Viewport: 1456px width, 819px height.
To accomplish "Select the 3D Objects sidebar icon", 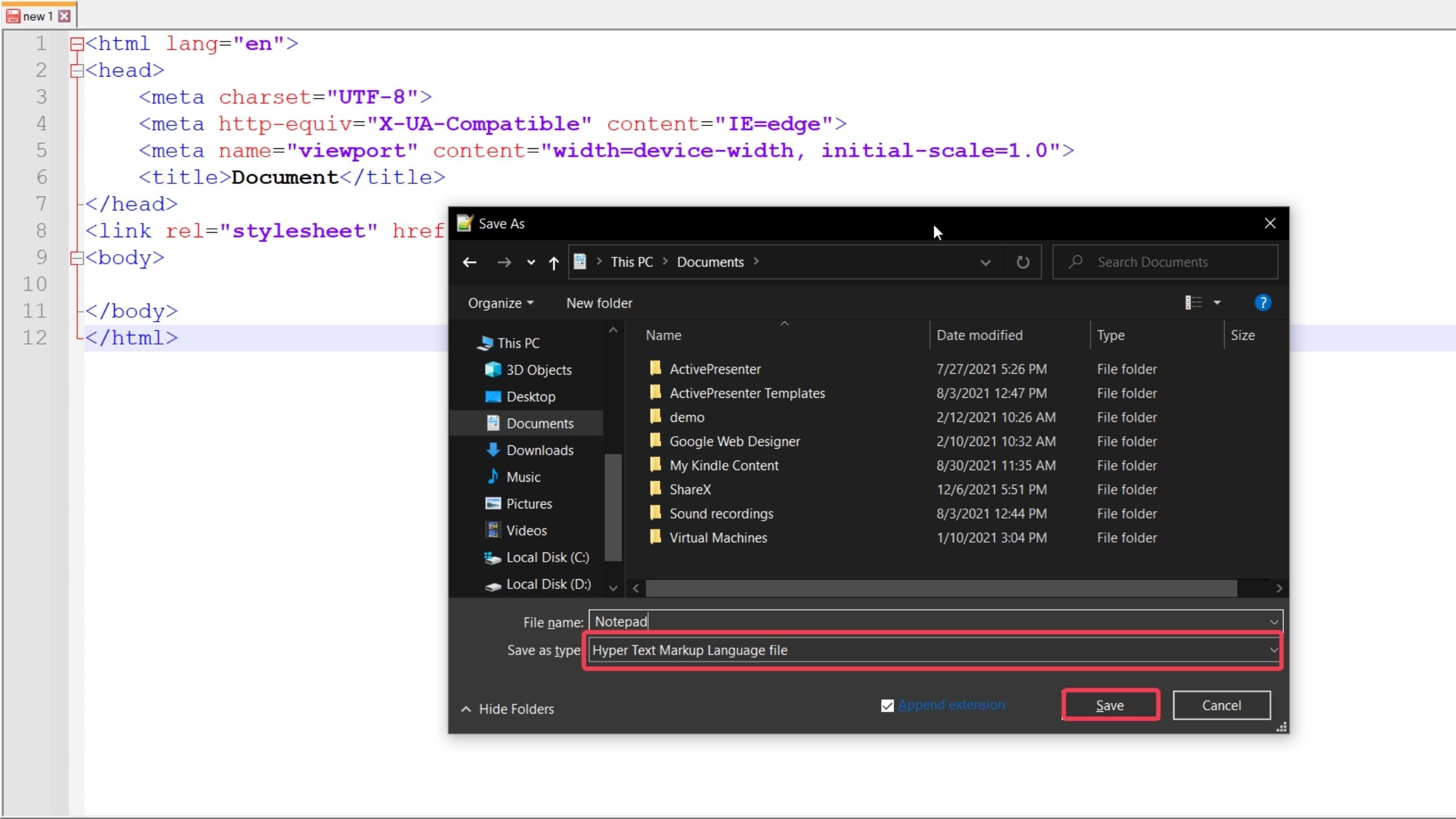I will (493, 369).
